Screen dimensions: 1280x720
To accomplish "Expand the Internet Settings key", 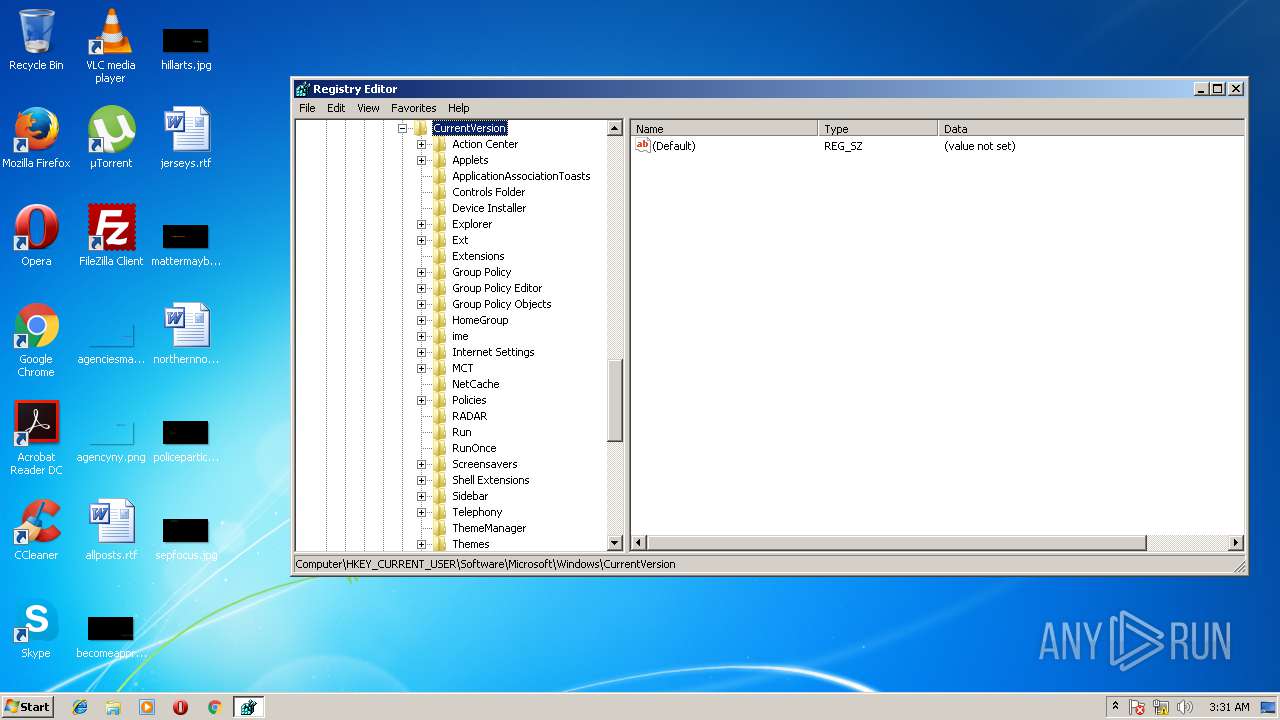I will [421, 352].
